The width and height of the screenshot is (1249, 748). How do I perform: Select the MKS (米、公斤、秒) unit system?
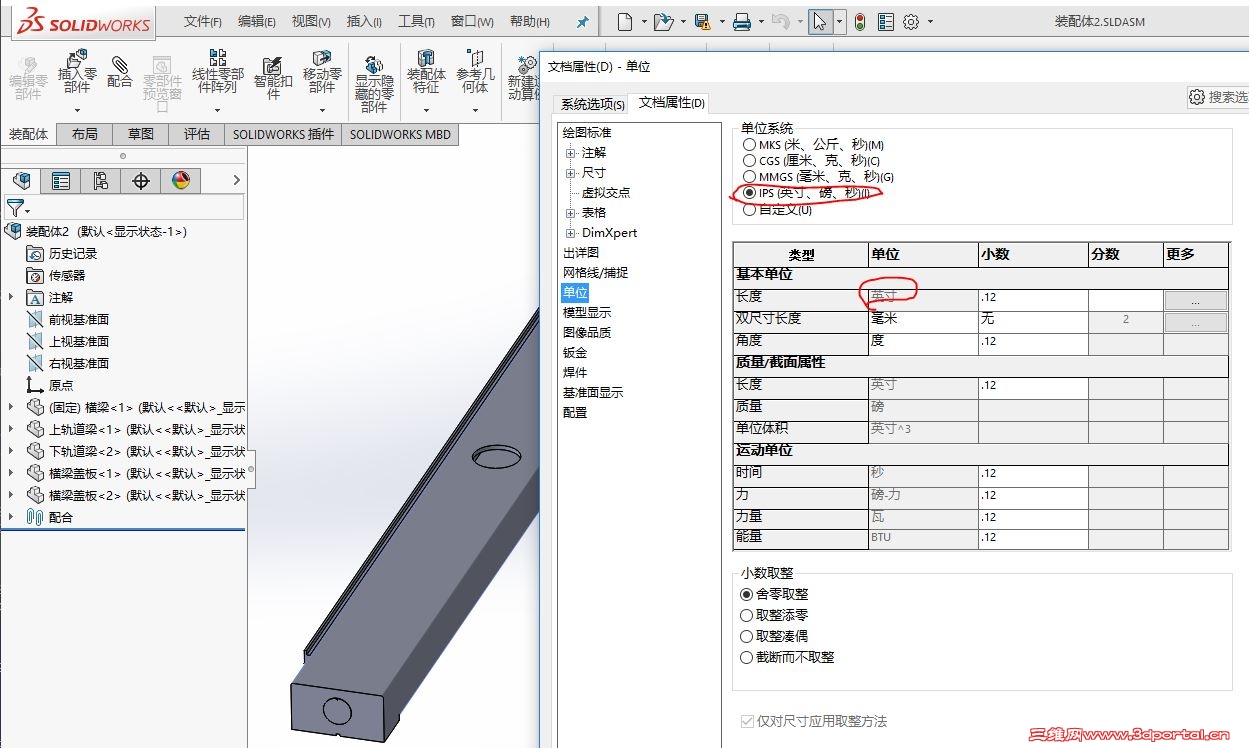coord(749,145)
